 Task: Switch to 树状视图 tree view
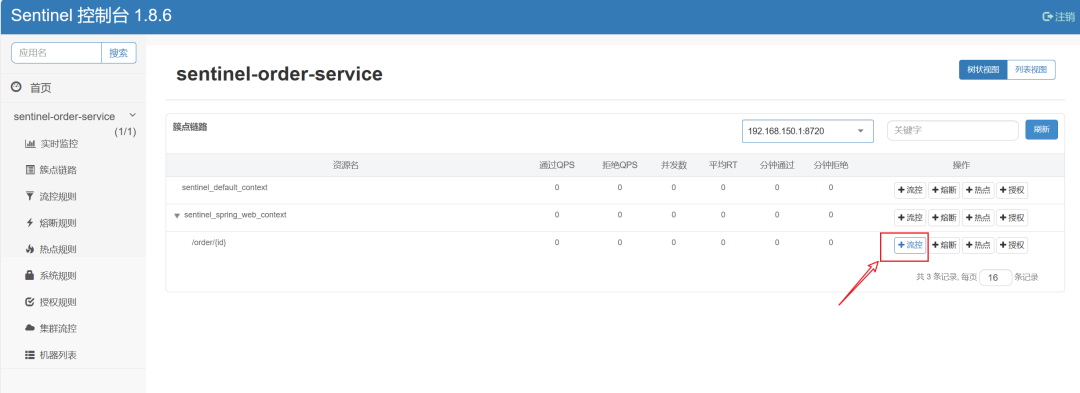click(x=983, y=70)
